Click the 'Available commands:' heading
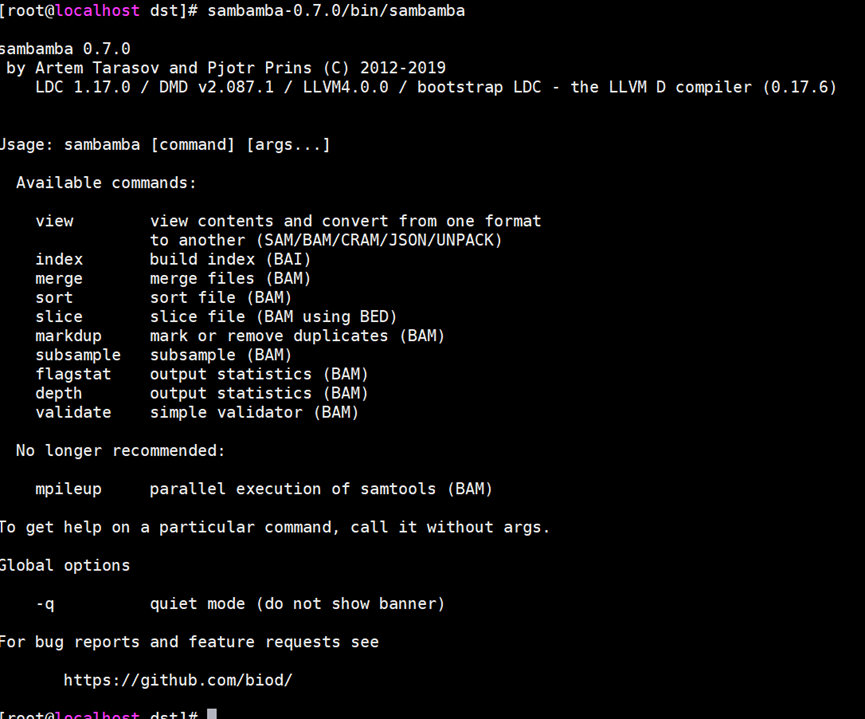The width and height of the screenshot is (865, 719). 106,183
